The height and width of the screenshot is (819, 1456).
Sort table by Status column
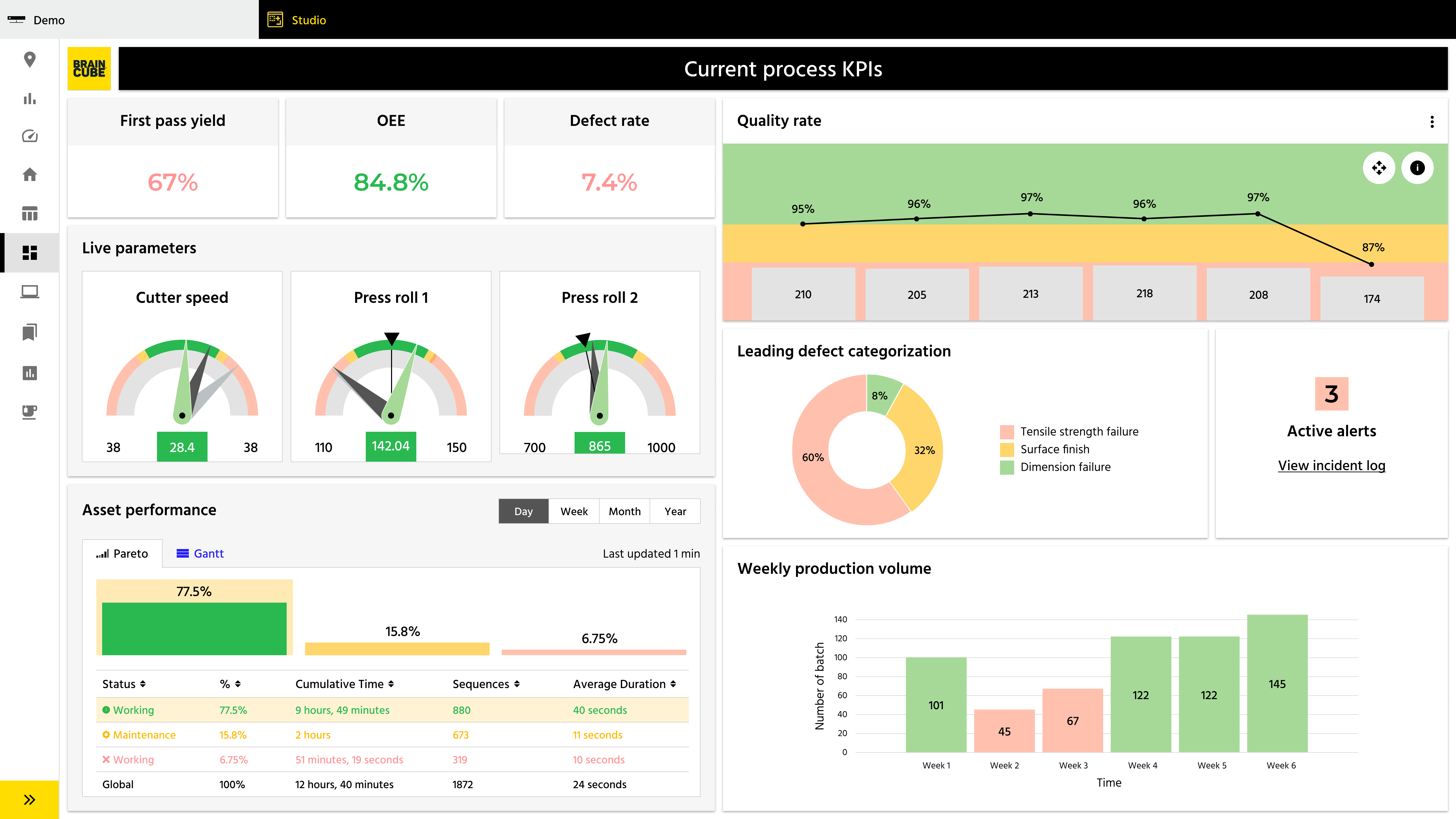[124, 684]
